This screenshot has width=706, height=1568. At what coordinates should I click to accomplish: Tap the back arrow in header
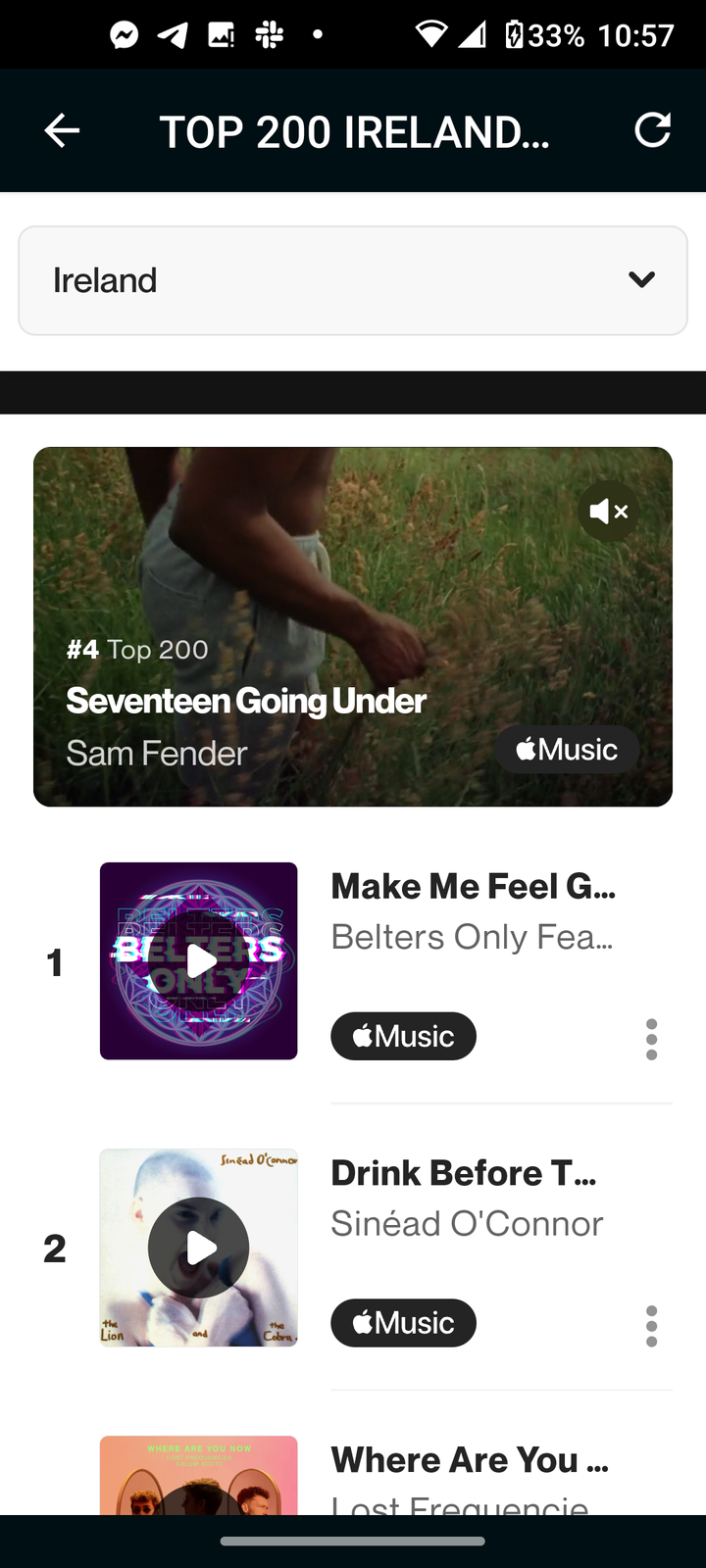point(62,130)
